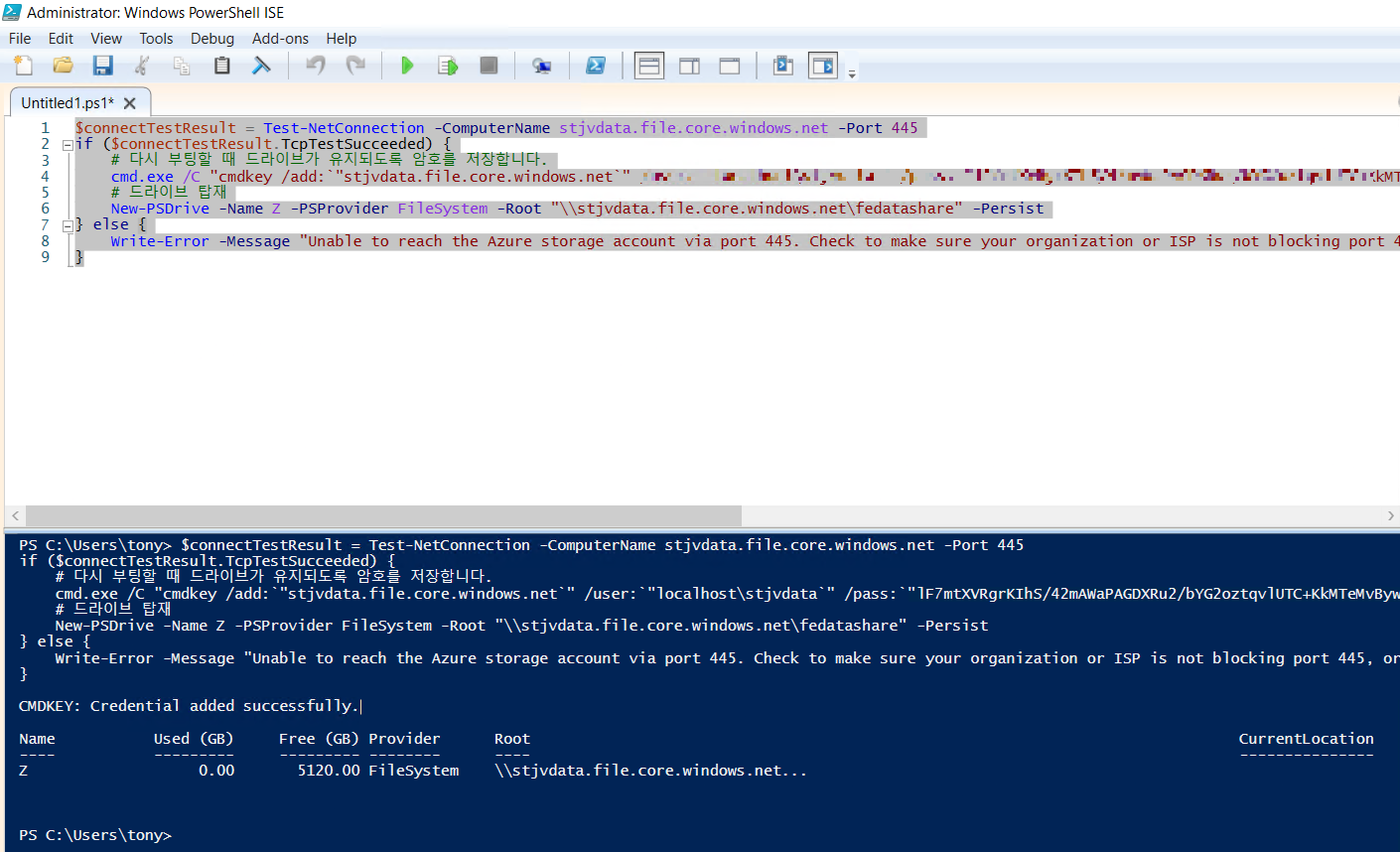Open a new remote PowerShell tab
This screenshot has height=852, width=1400.
coord(542,66)
